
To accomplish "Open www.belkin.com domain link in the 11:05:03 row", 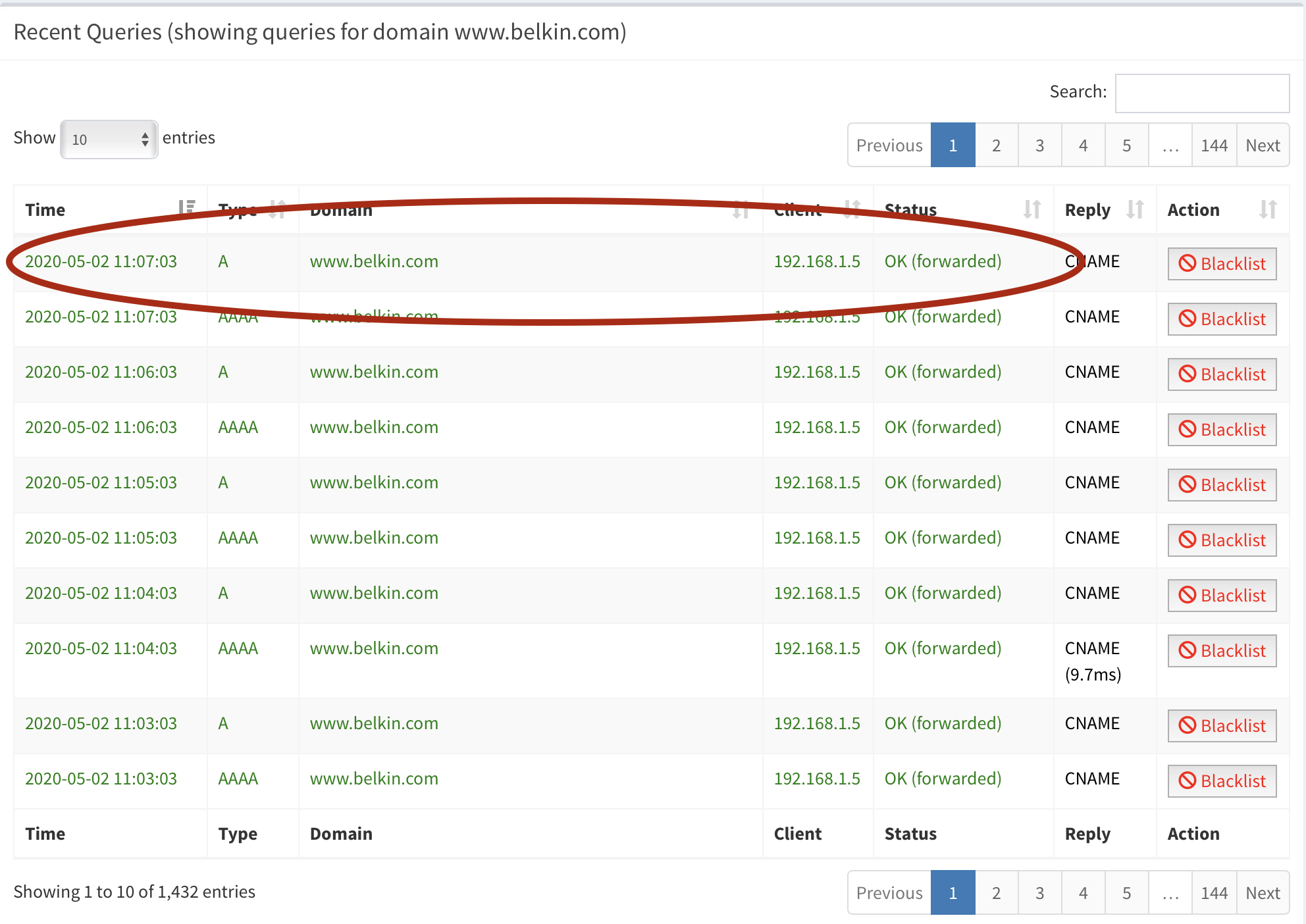I will coord(373,482).
